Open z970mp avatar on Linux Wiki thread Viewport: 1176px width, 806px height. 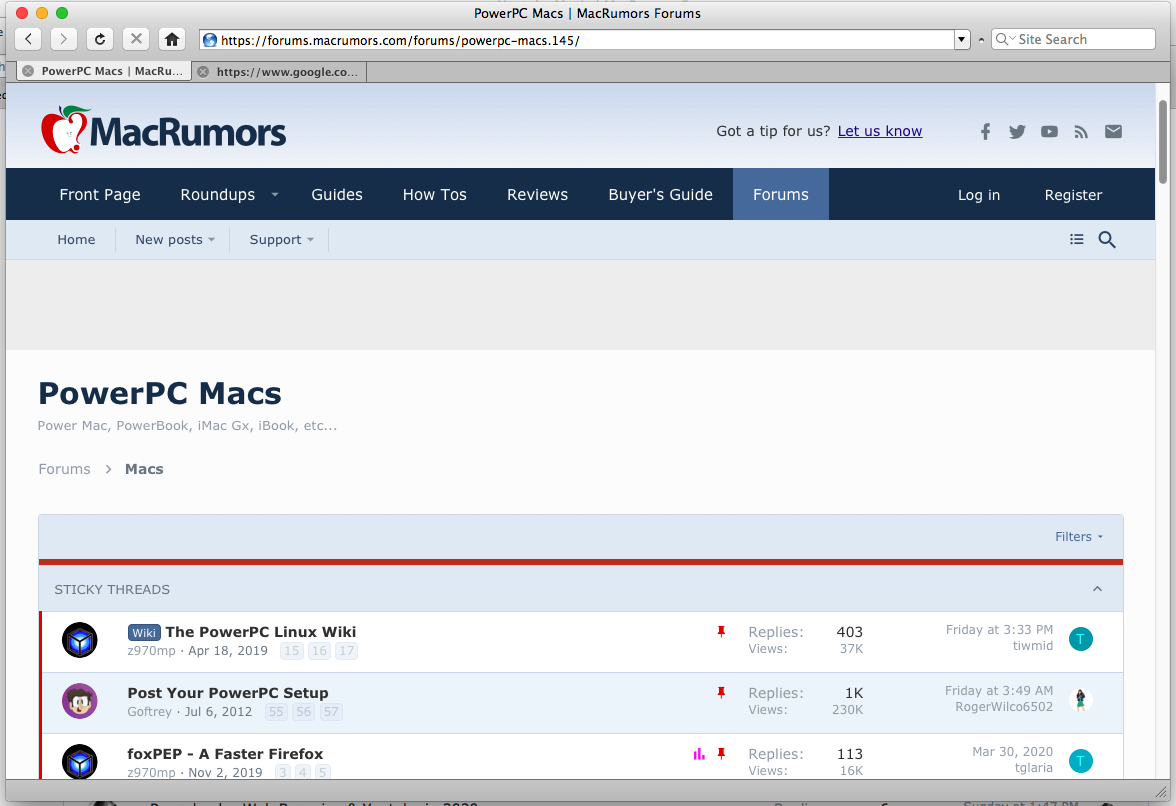[x=80, y=640]
